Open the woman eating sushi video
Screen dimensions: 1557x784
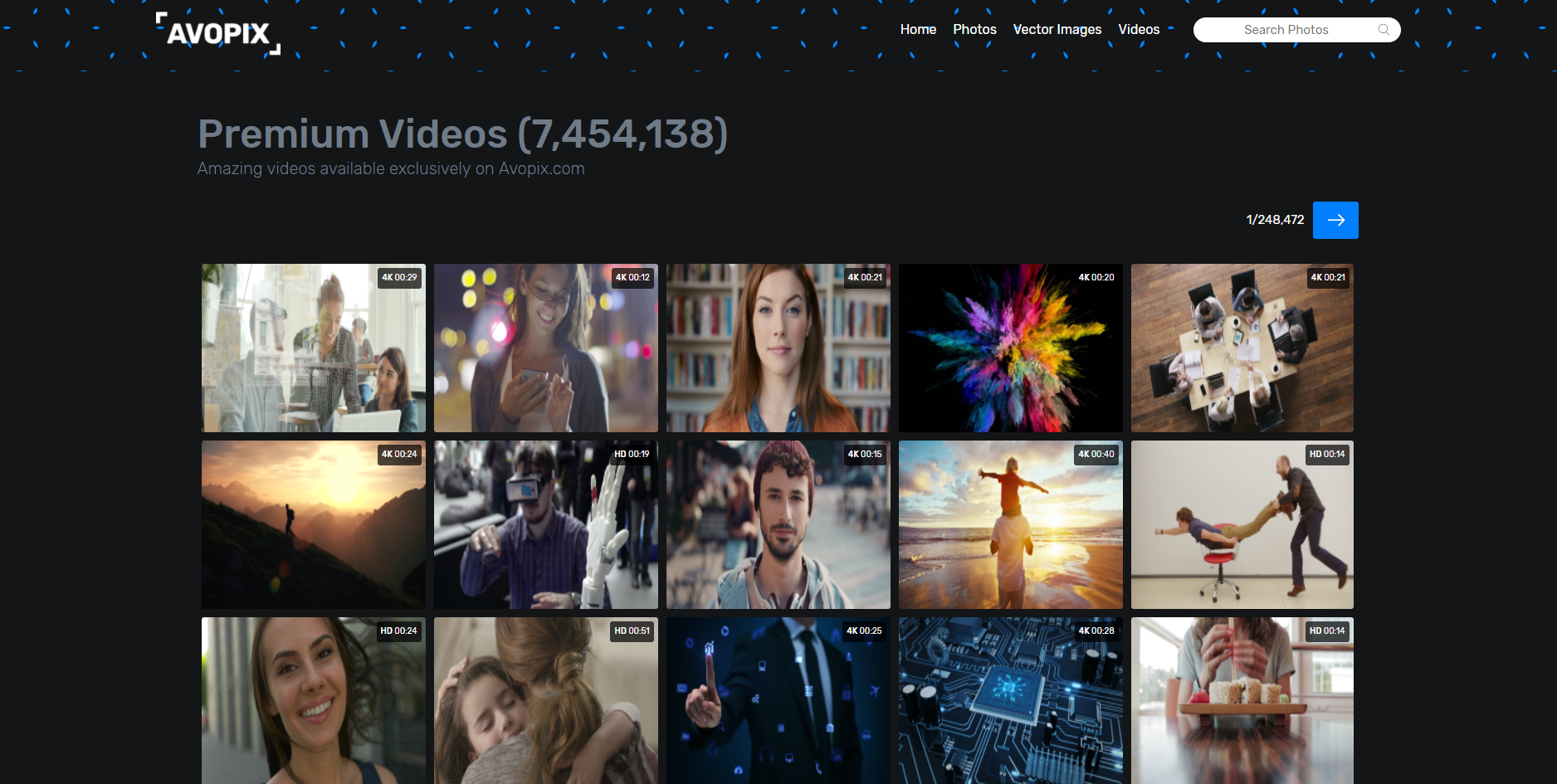click(1242, 700)
